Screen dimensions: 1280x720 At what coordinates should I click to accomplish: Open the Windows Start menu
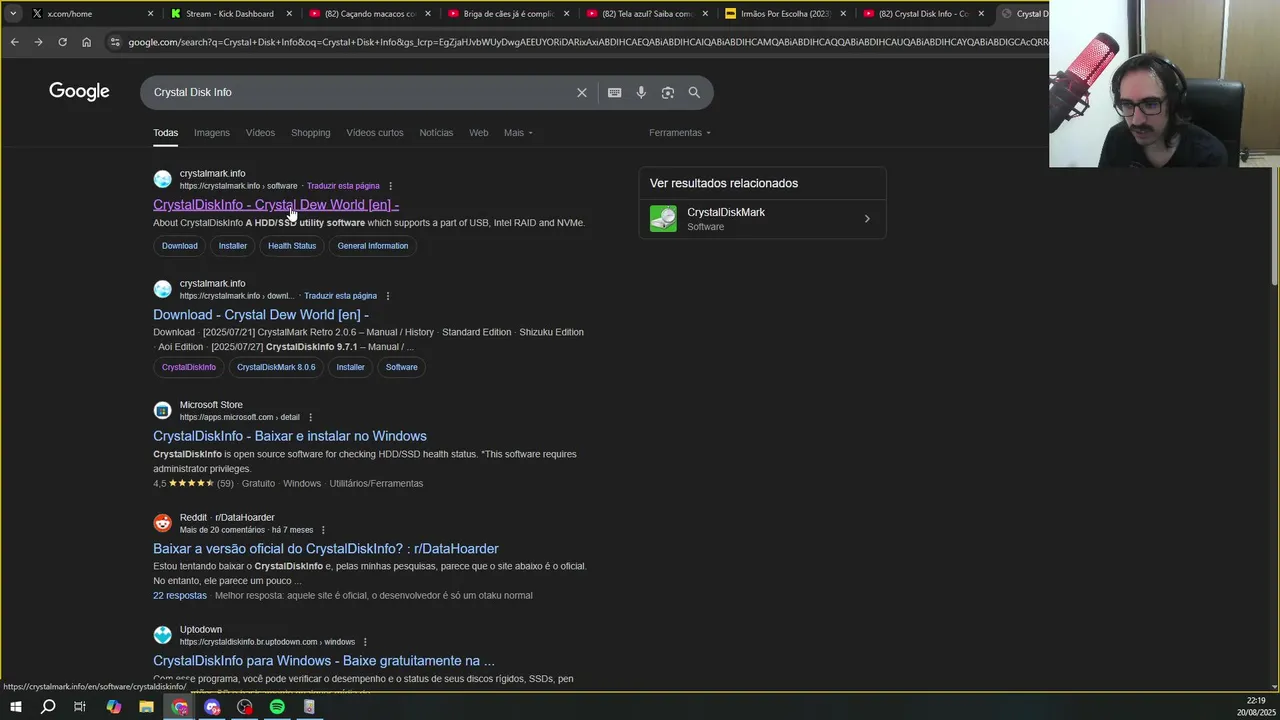point(15,707)
